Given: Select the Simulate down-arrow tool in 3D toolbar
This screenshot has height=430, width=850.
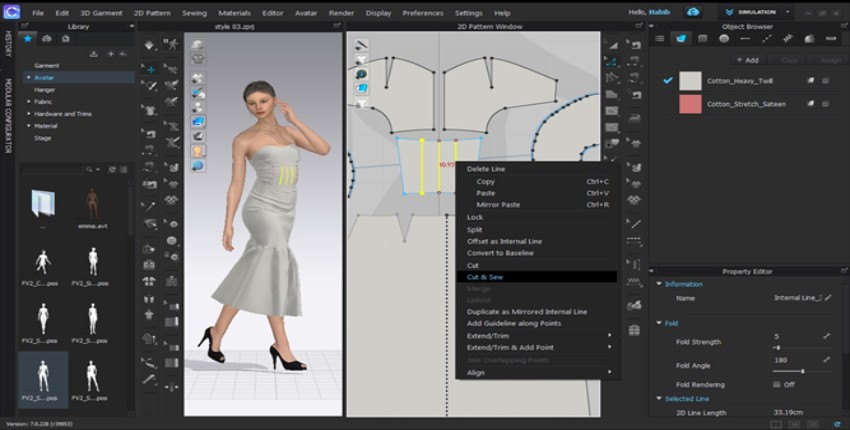Looking at the screenshot, I should 149,46.
